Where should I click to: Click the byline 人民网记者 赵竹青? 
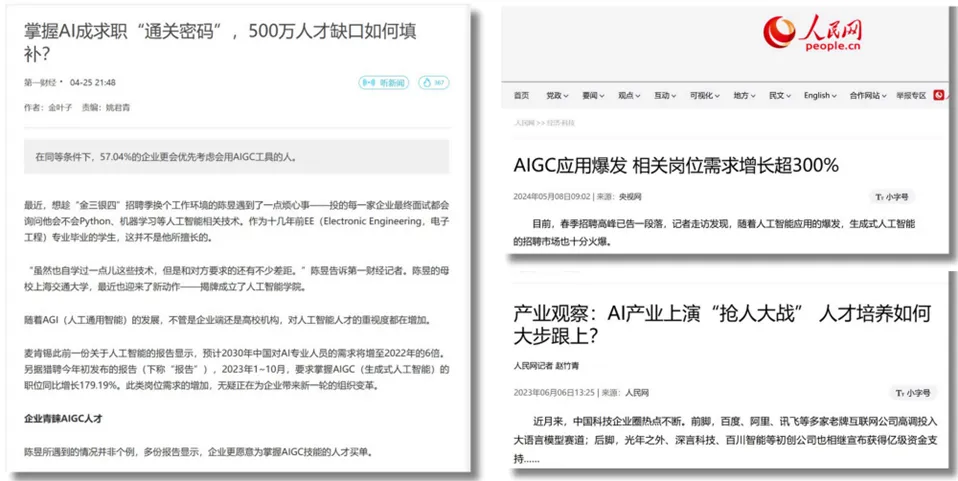click(x=546, y=366)
